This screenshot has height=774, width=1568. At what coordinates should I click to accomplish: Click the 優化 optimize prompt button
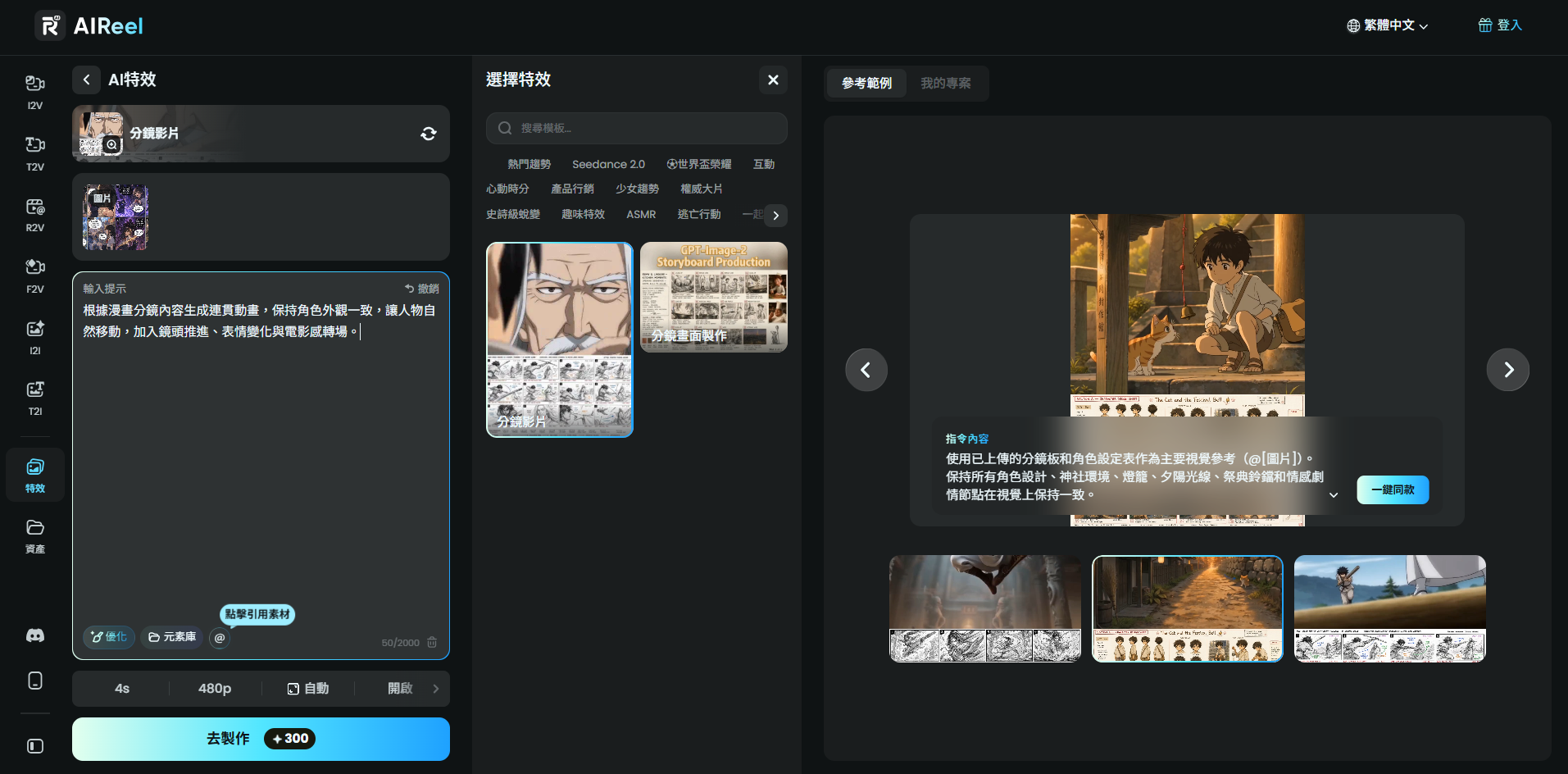108,637
